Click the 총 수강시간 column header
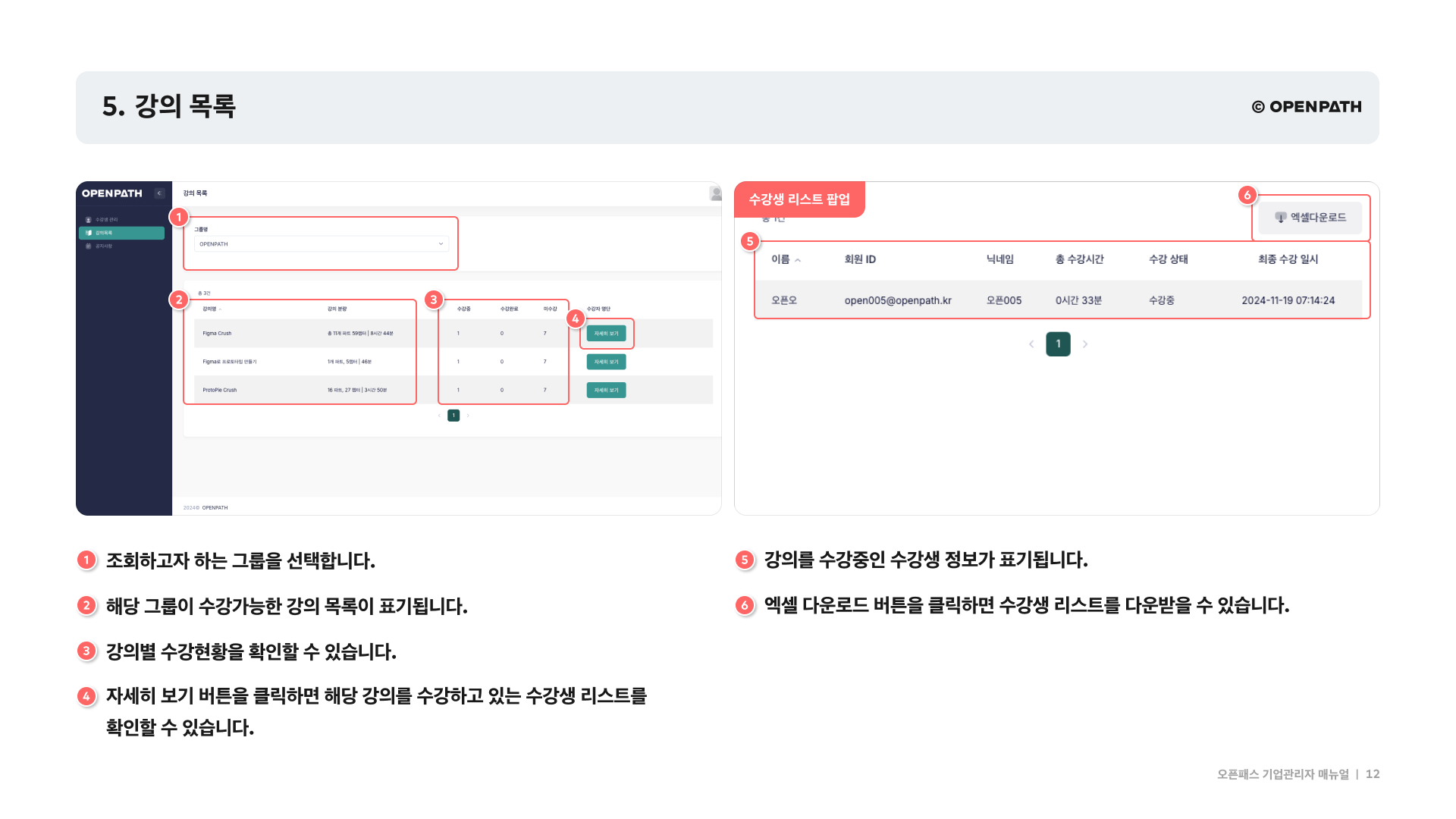Viewport: 1456px width, 819px height. (1079, 259)
